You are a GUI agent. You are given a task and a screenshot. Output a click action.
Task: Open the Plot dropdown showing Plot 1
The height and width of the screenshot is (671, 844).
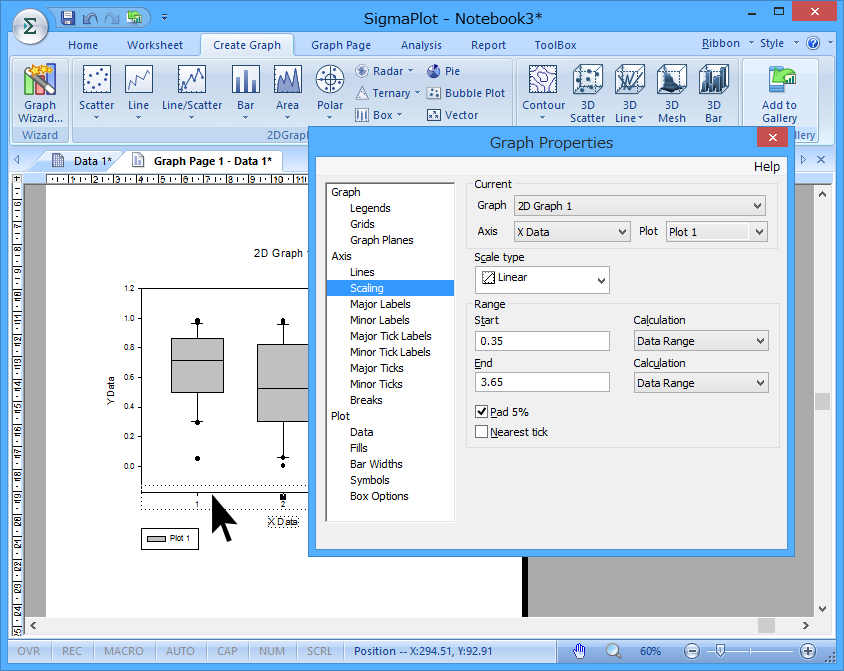[716, 232]
